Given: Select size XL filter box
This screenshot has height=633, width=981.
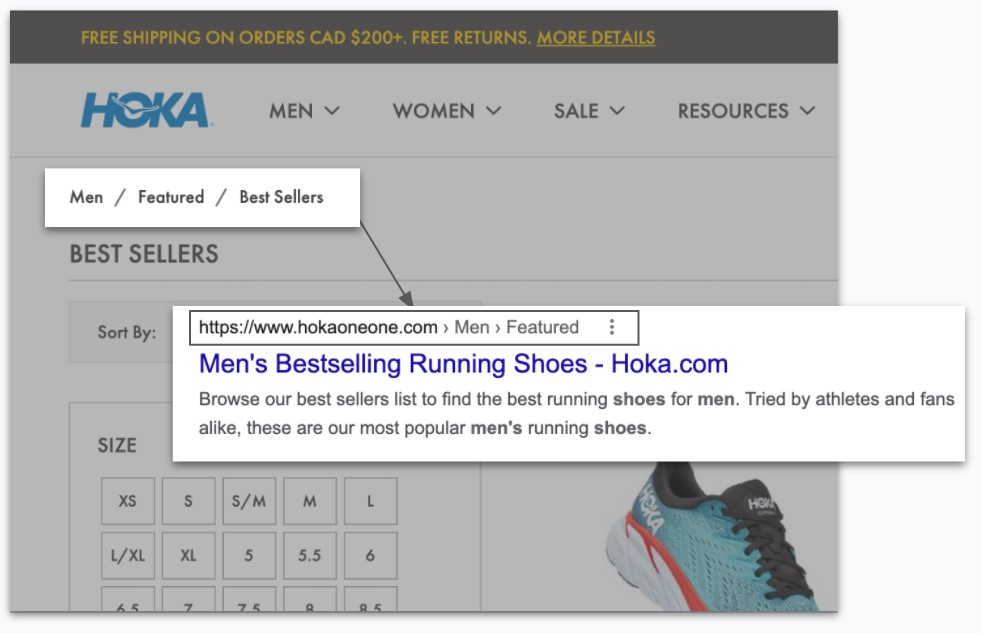Looking at the screenshot, I should tap(188, 555).
